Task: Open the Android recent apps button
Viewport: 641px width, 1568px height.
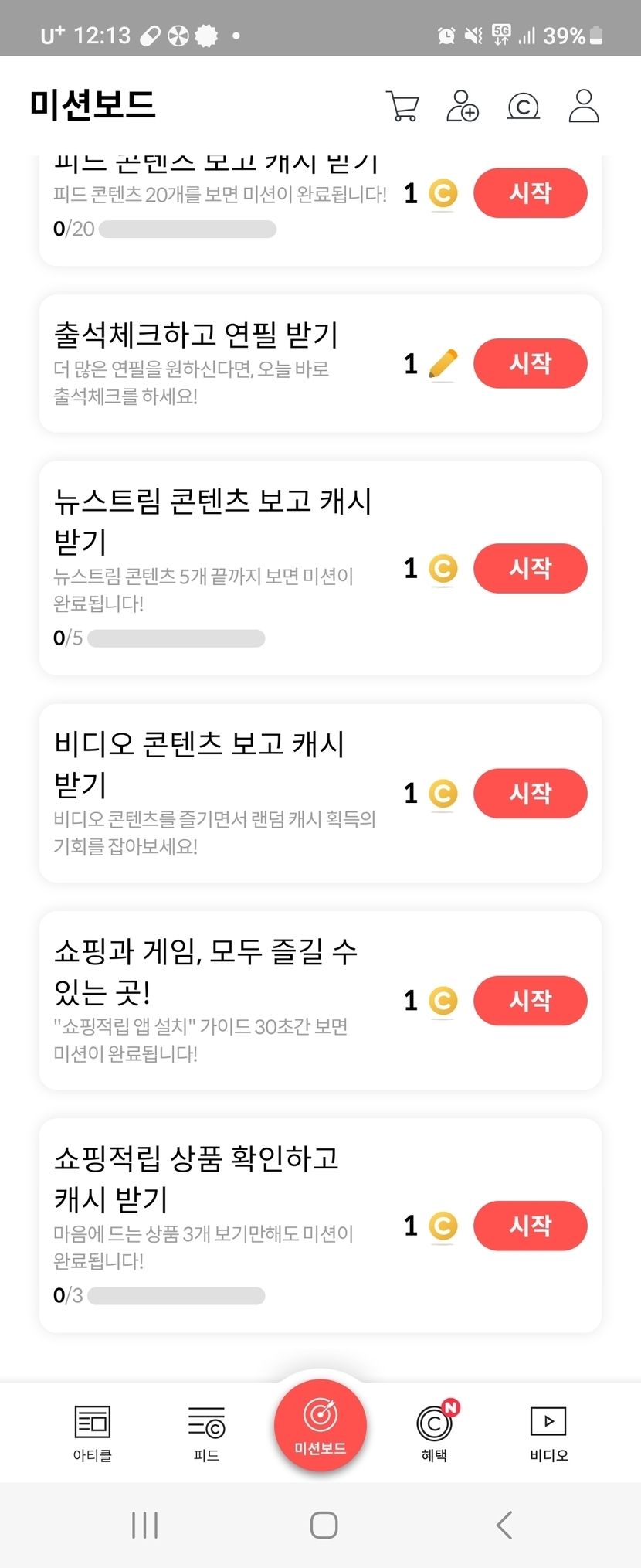Action: (x=144, y=1525)
